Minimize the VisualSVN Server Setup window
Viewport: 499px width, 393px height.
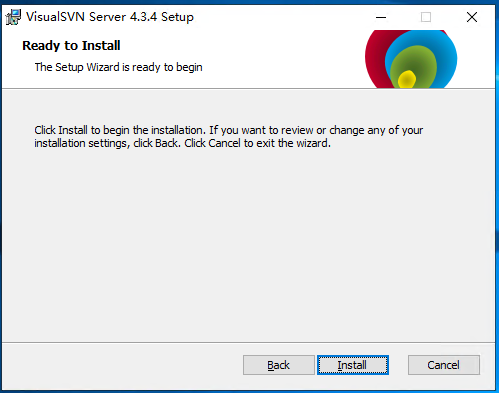[381, 17]
